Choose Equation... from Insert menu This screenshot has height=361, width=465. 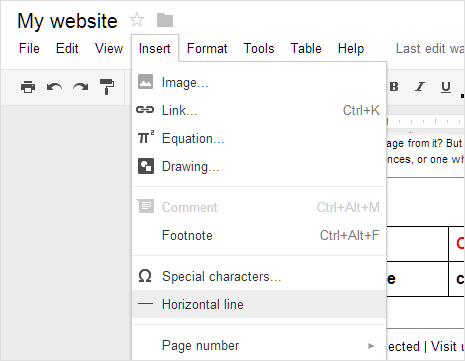(x=259, y=138)
